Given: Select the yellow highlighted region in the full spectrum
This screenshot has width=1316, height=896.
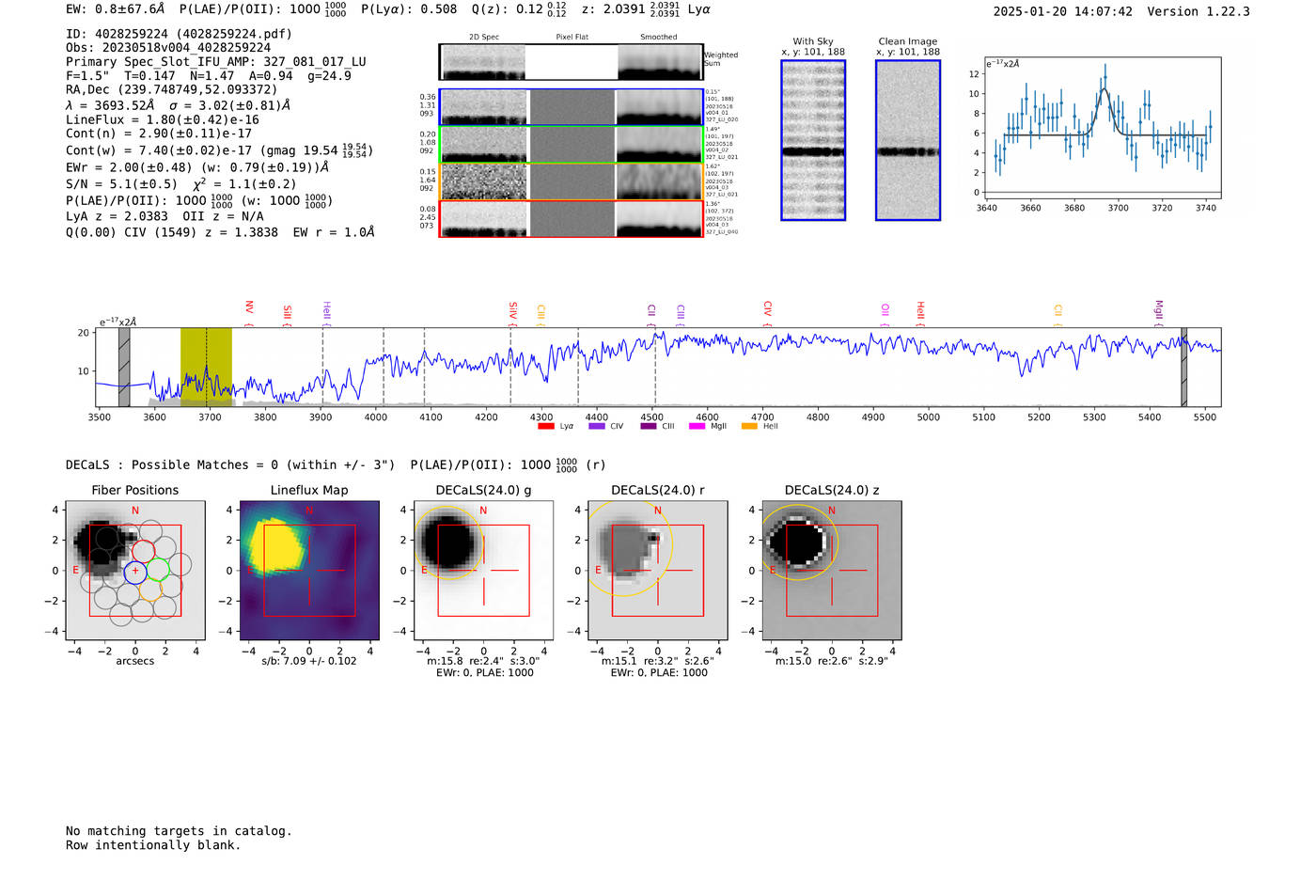Looking at the screenshot, I should tap(206, 367).
